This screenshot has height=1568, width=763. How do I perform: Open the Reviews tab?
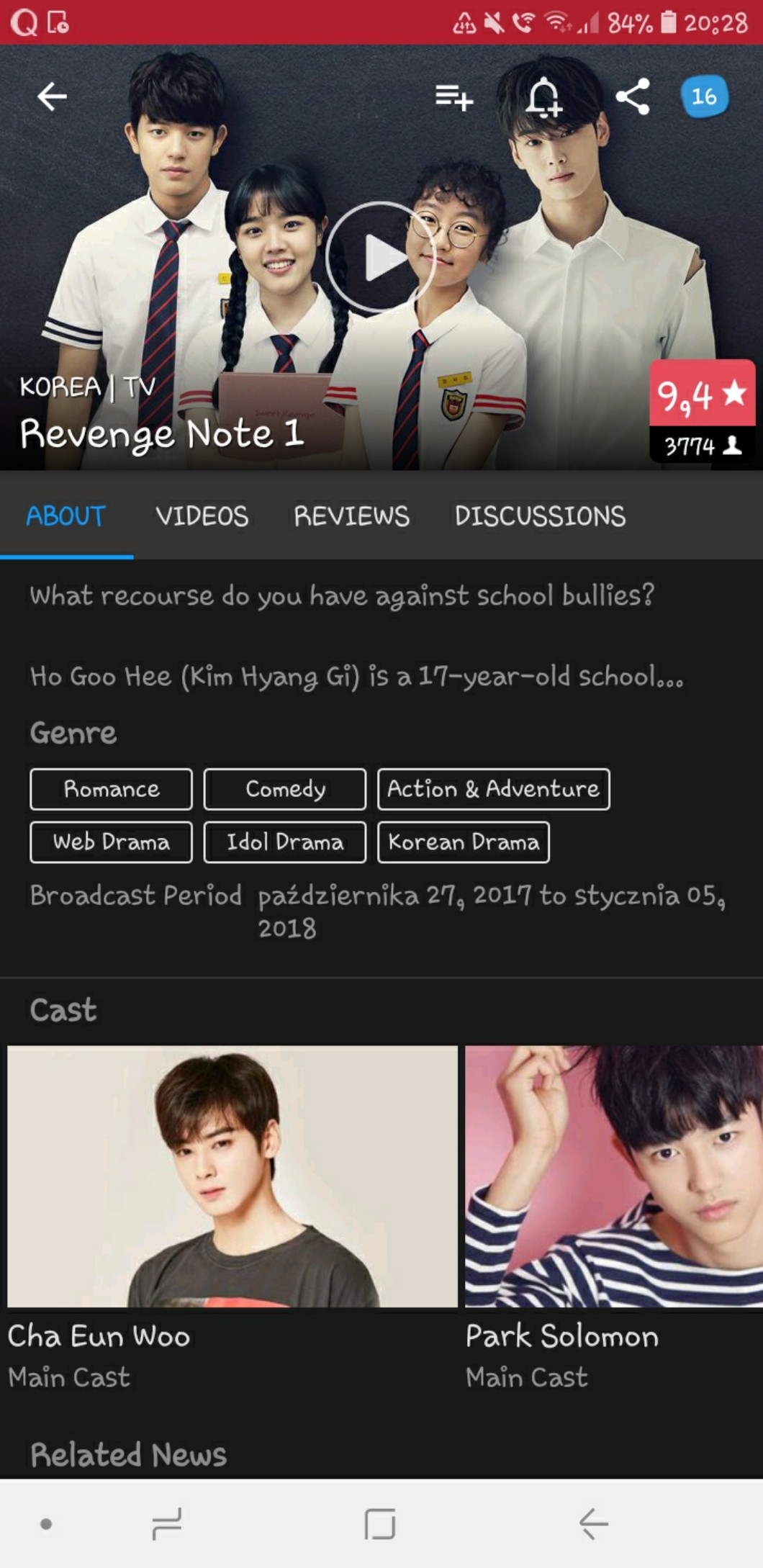[x=351, y=516]
